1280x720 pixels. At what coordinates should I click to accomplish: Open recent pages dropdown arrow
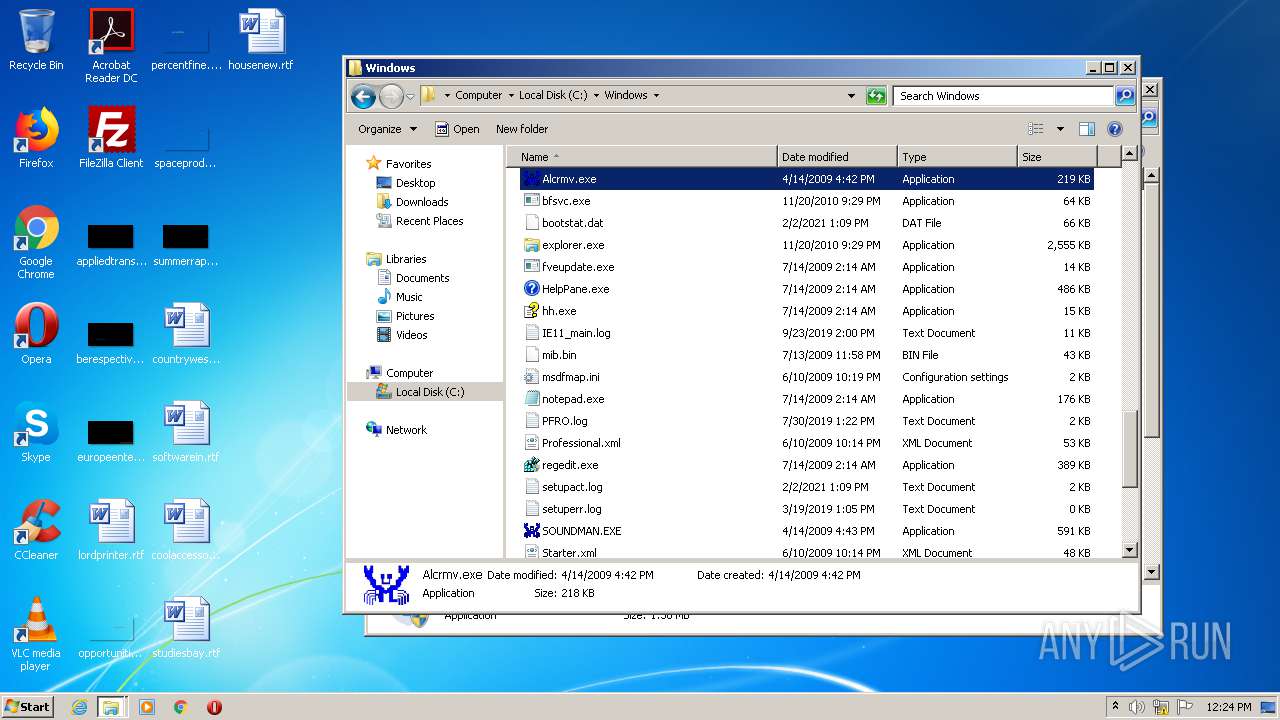click(410, 96)
